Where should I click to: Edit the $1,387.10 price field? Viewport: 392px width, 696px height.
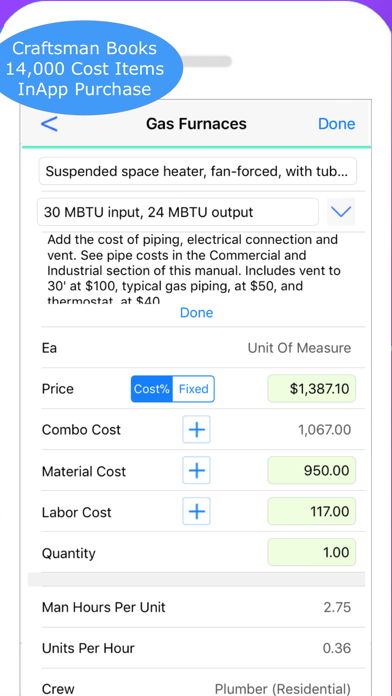click(312, 389)
